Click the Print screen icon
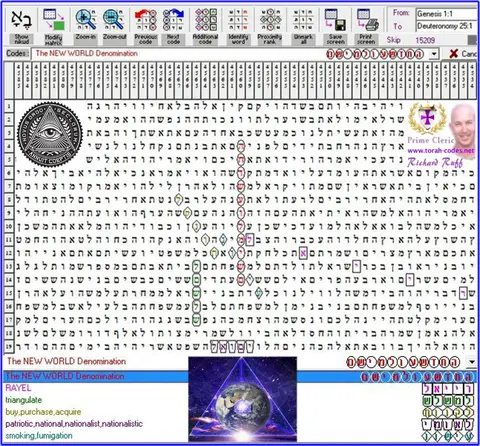Viewport: 480px width, 446px height. tap(367, 19)
